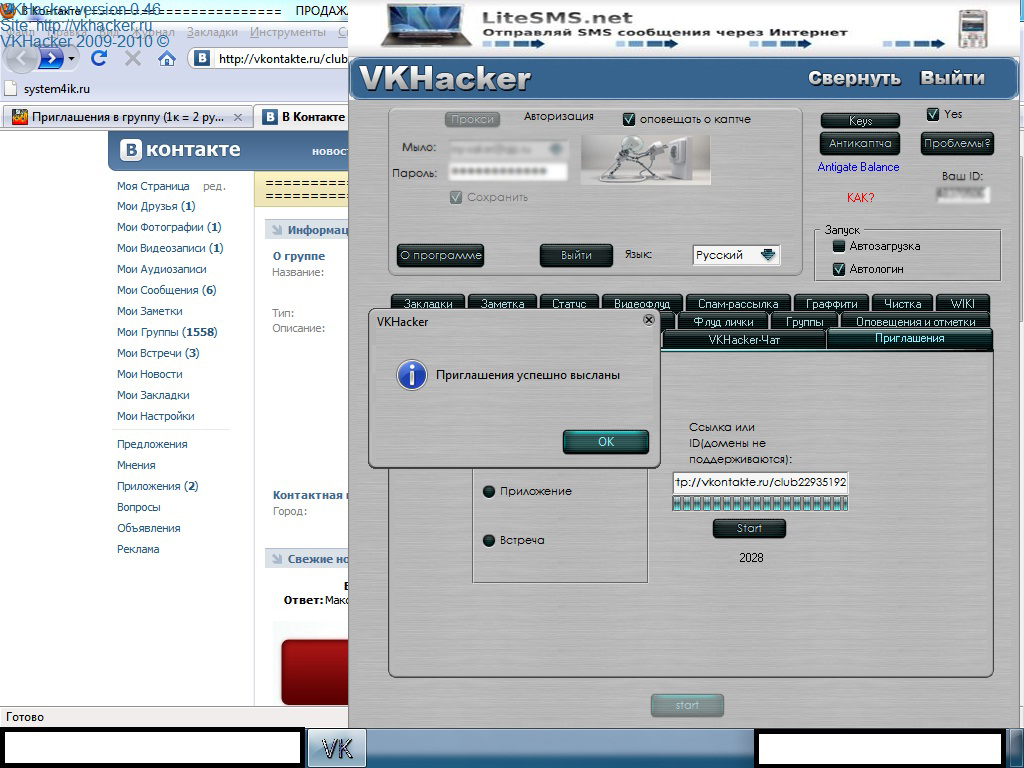Switch to the VKHacker-Чат tab

744,340
